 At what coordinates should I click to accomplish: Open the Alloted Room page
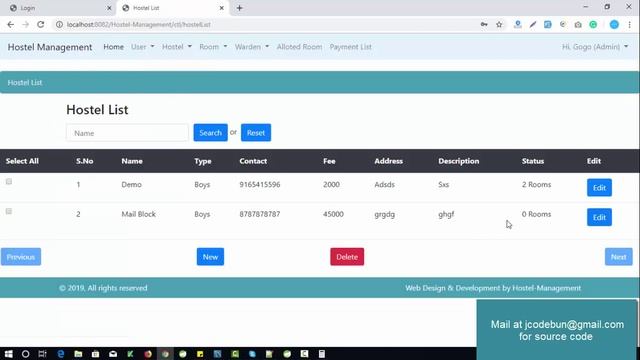pos(299,47)
